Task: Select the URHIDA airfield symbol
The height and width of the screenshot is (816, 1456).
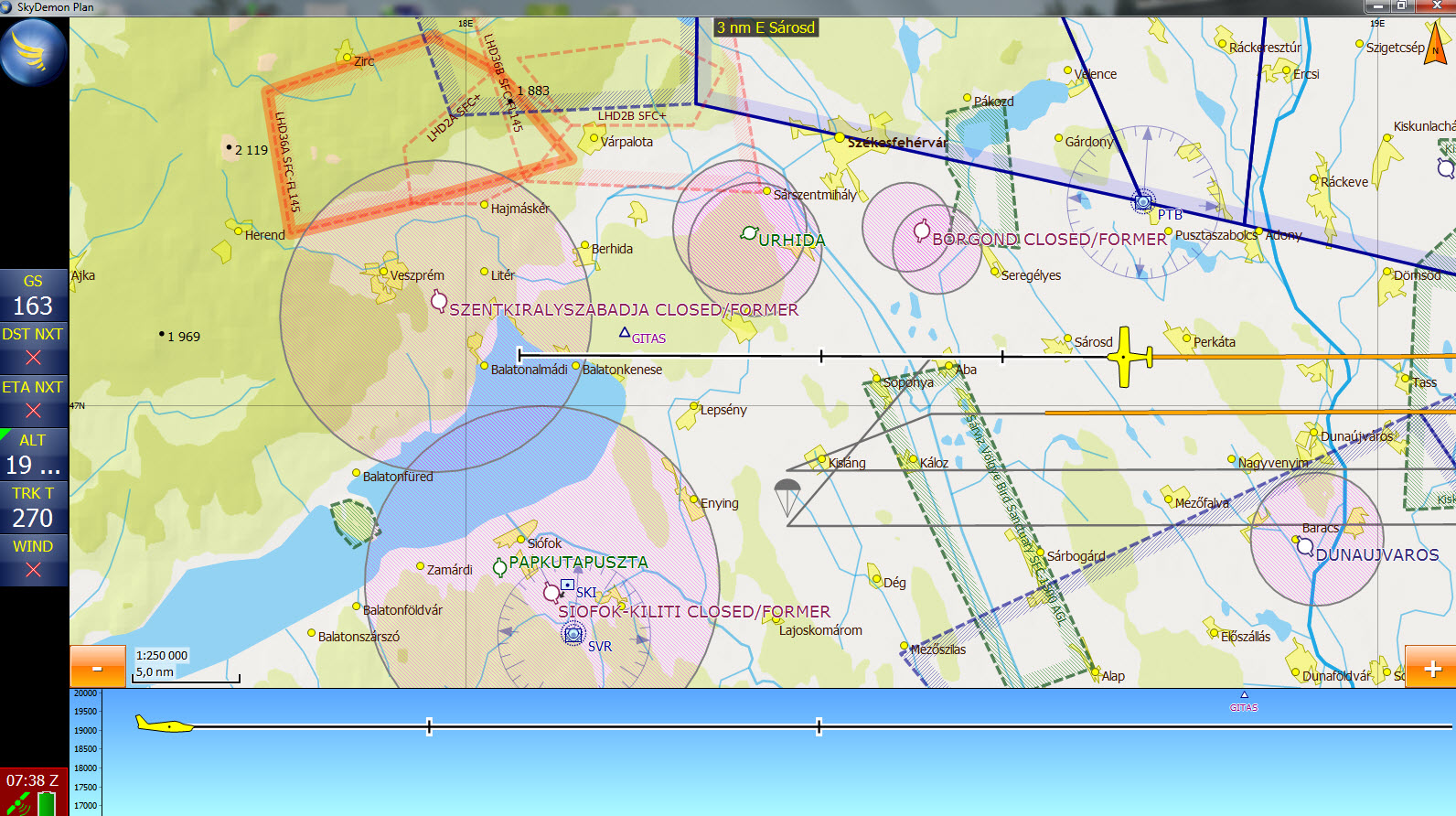Action: coord(749,234)
